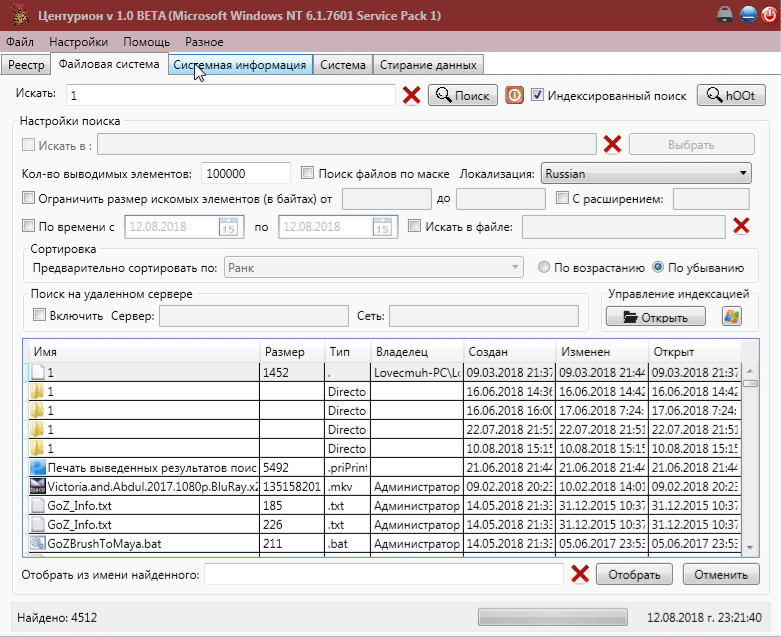Check the Искать в файле checkbox
Image resolution: width=781 pixels, height=637 pixels.
414,226
